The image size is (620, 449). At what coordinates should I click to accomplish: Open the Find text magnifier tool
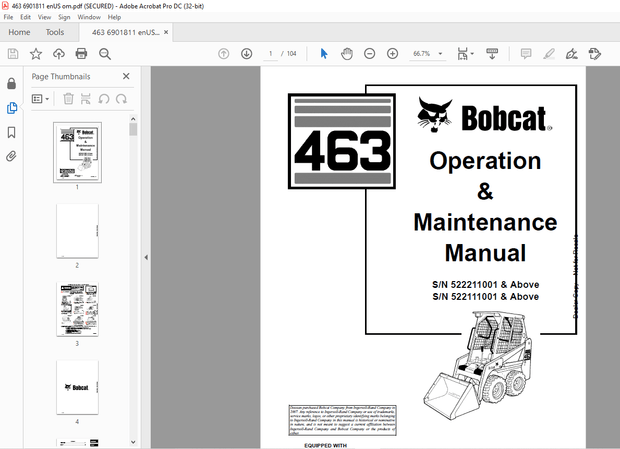(x=105, y=54)
